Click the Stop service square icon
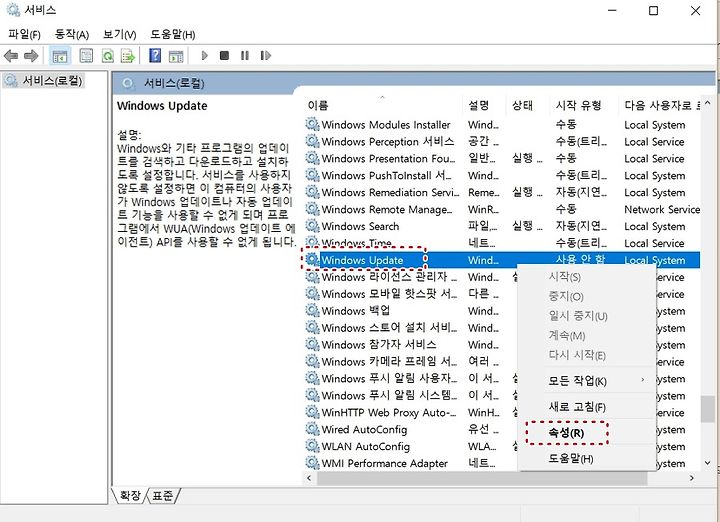The height and width of the screenshot is (522, 720). [x=224, y=56]
